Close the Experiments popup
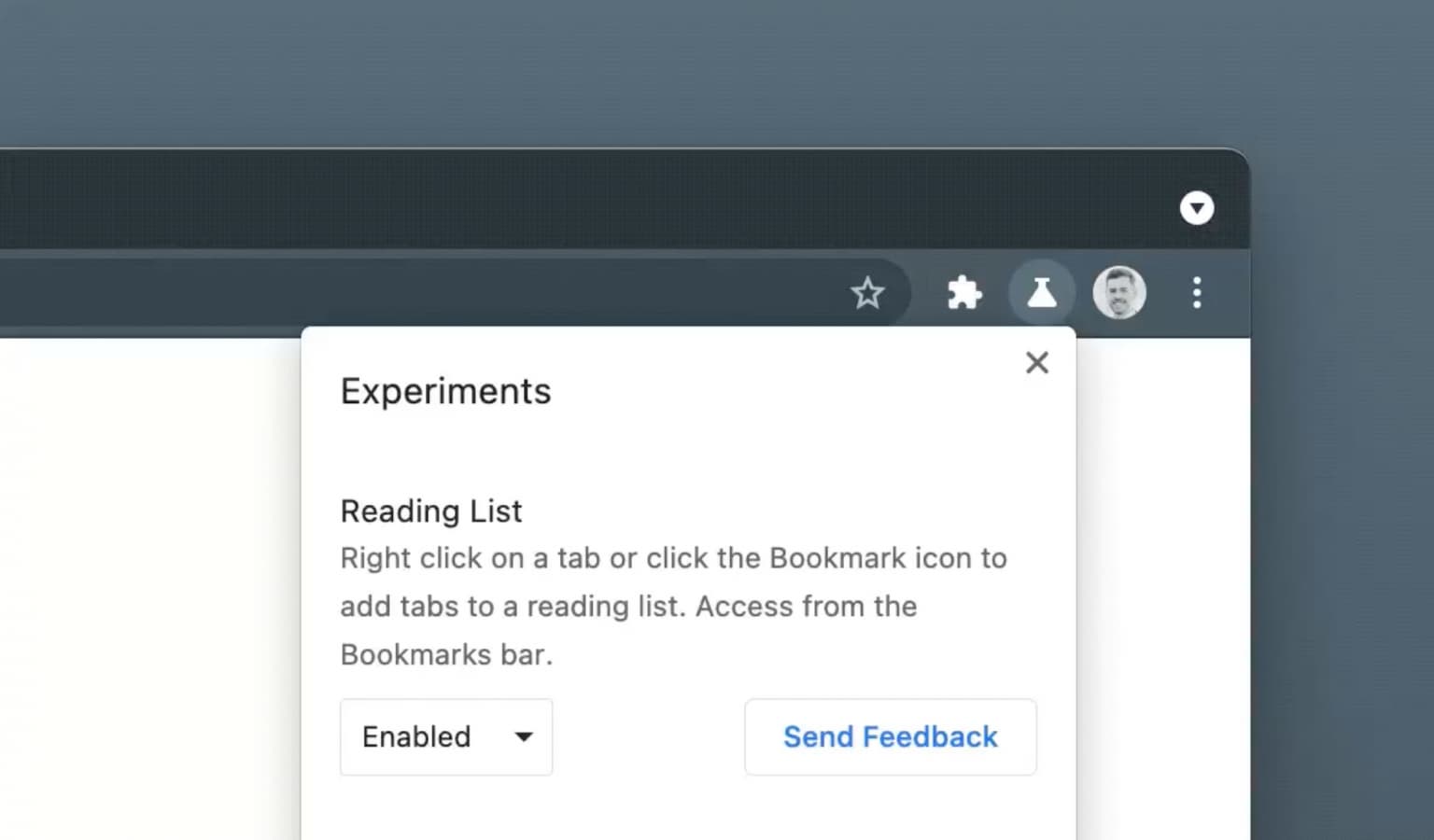The height and width of the screenshot is (840, 1434). (1037, 363)
